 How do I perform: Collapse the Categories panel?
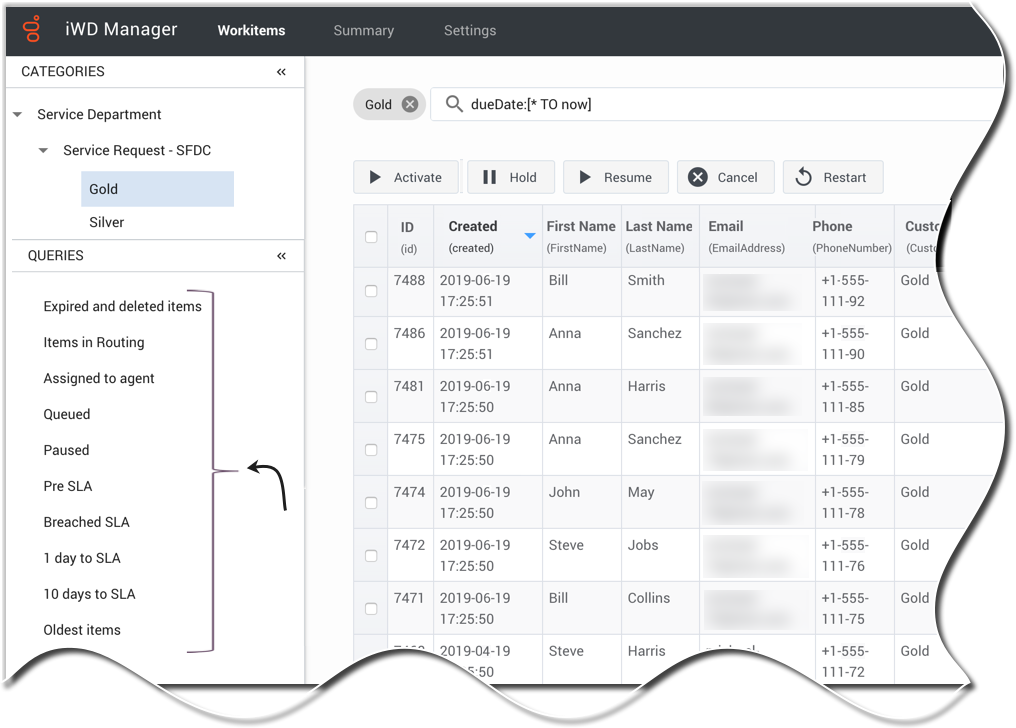[x=281, y=72]
